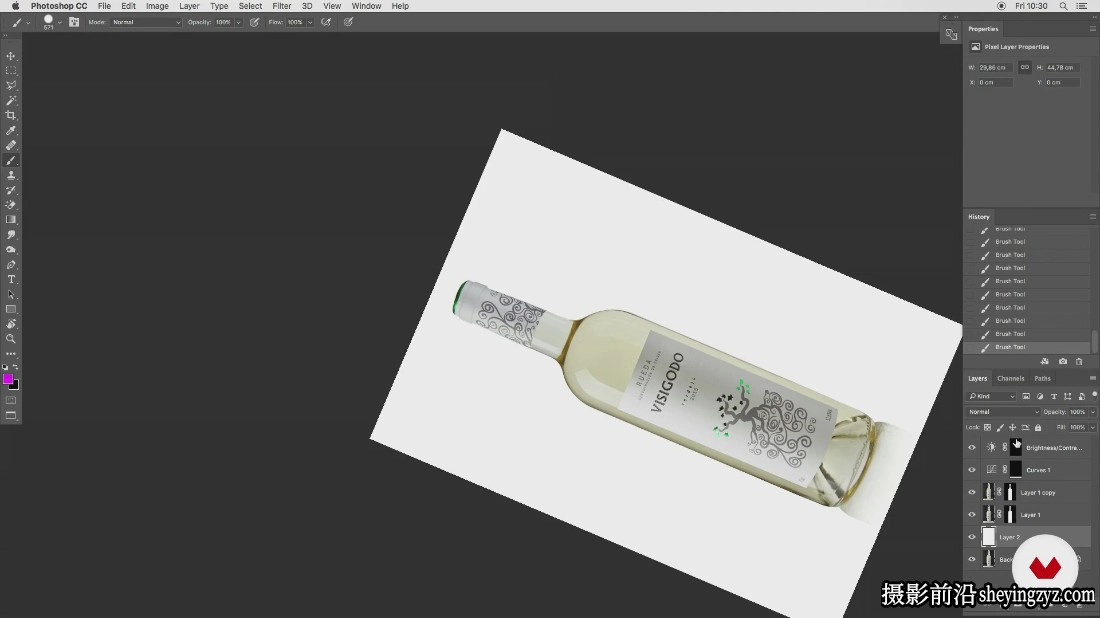Click the History panel camera snapshot icon
The image size is (1100, 618).
pos(1063,361)
